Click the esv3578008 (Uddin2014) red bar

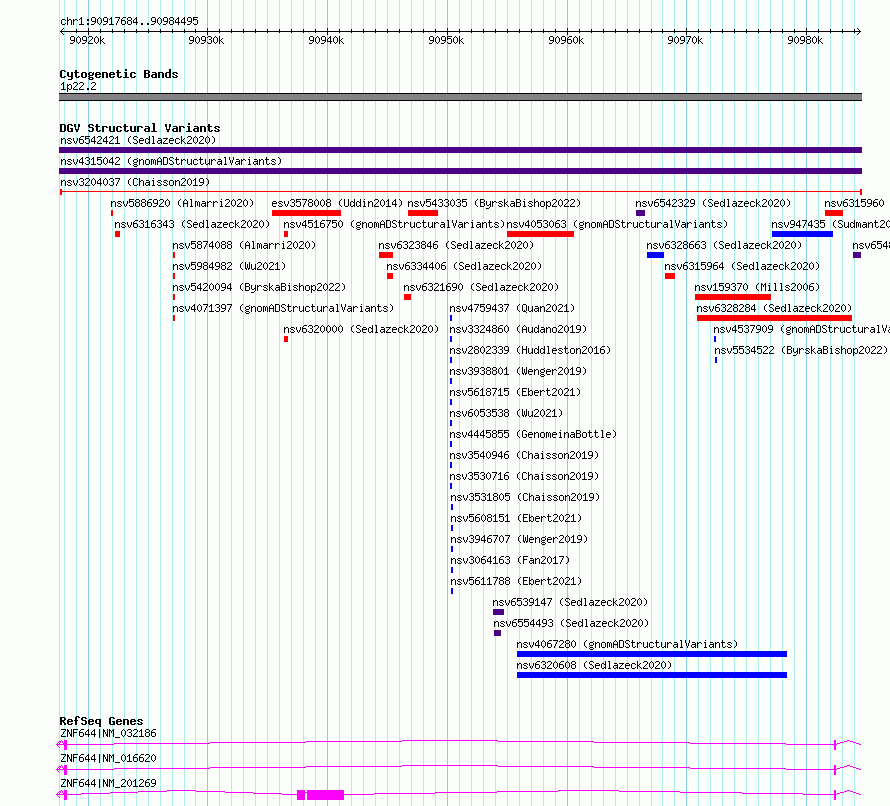pos(307,213)
